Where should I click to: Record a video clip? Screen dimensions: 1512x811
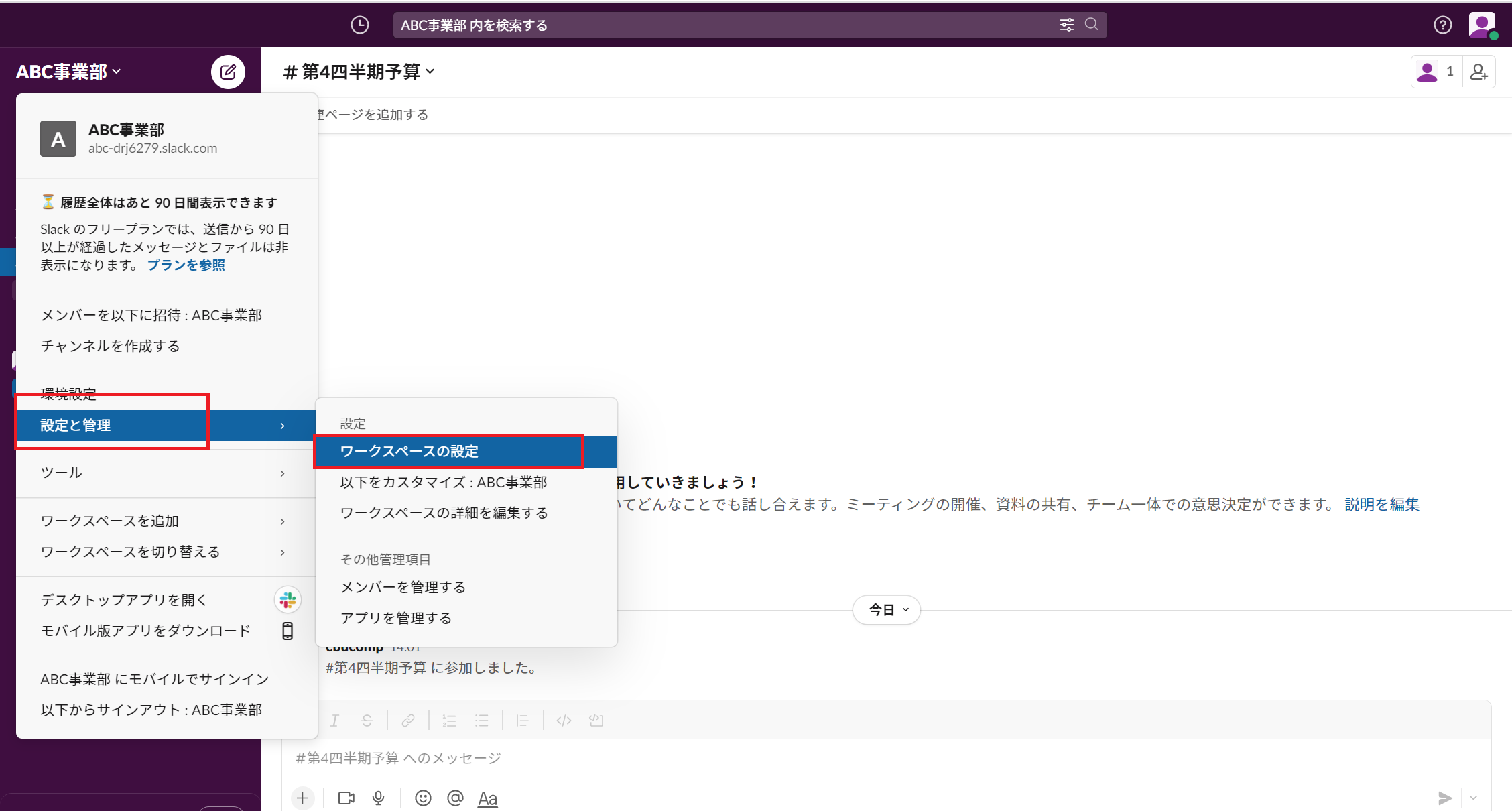pos(346,798)
